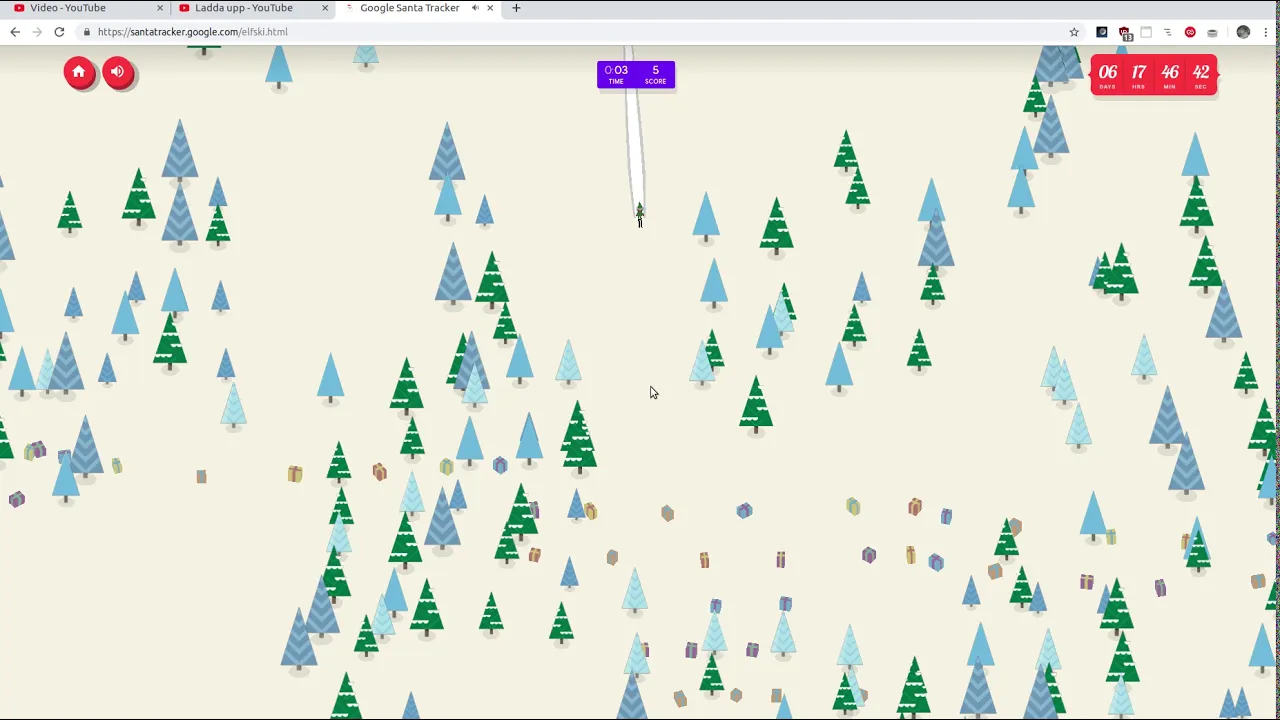
Task: Click the red home button in game
Action: (x=79, y=72)
